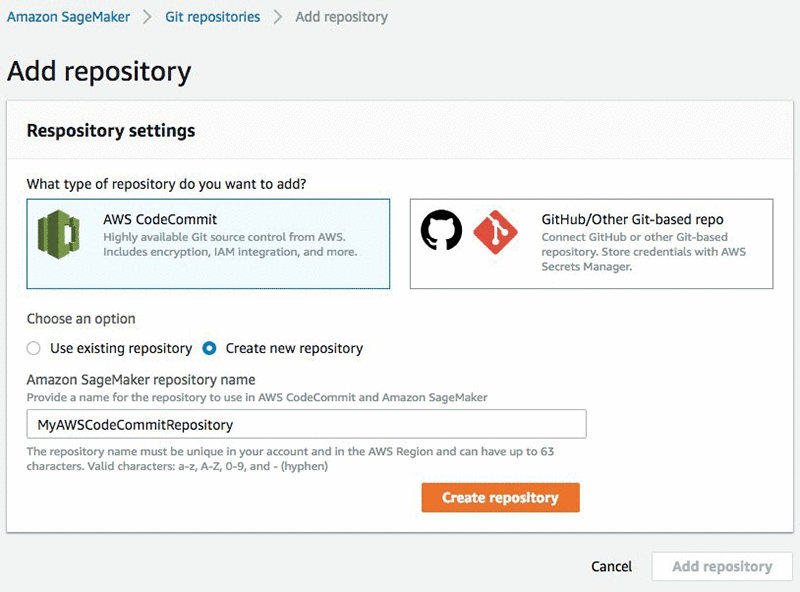
Task: Click the AWS CodeCommit title text
Action: coord(160,219)
